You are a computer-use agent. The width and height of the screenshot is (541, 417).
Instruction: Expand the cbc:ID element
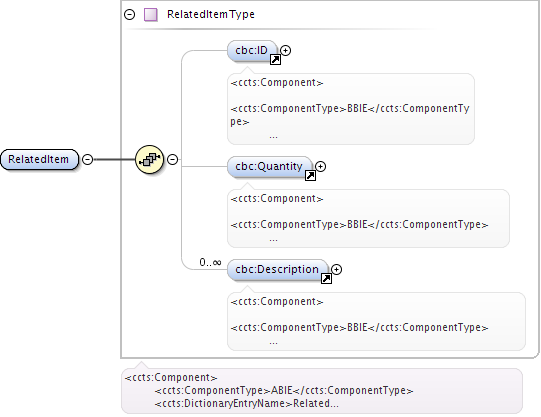click(285, 50)
